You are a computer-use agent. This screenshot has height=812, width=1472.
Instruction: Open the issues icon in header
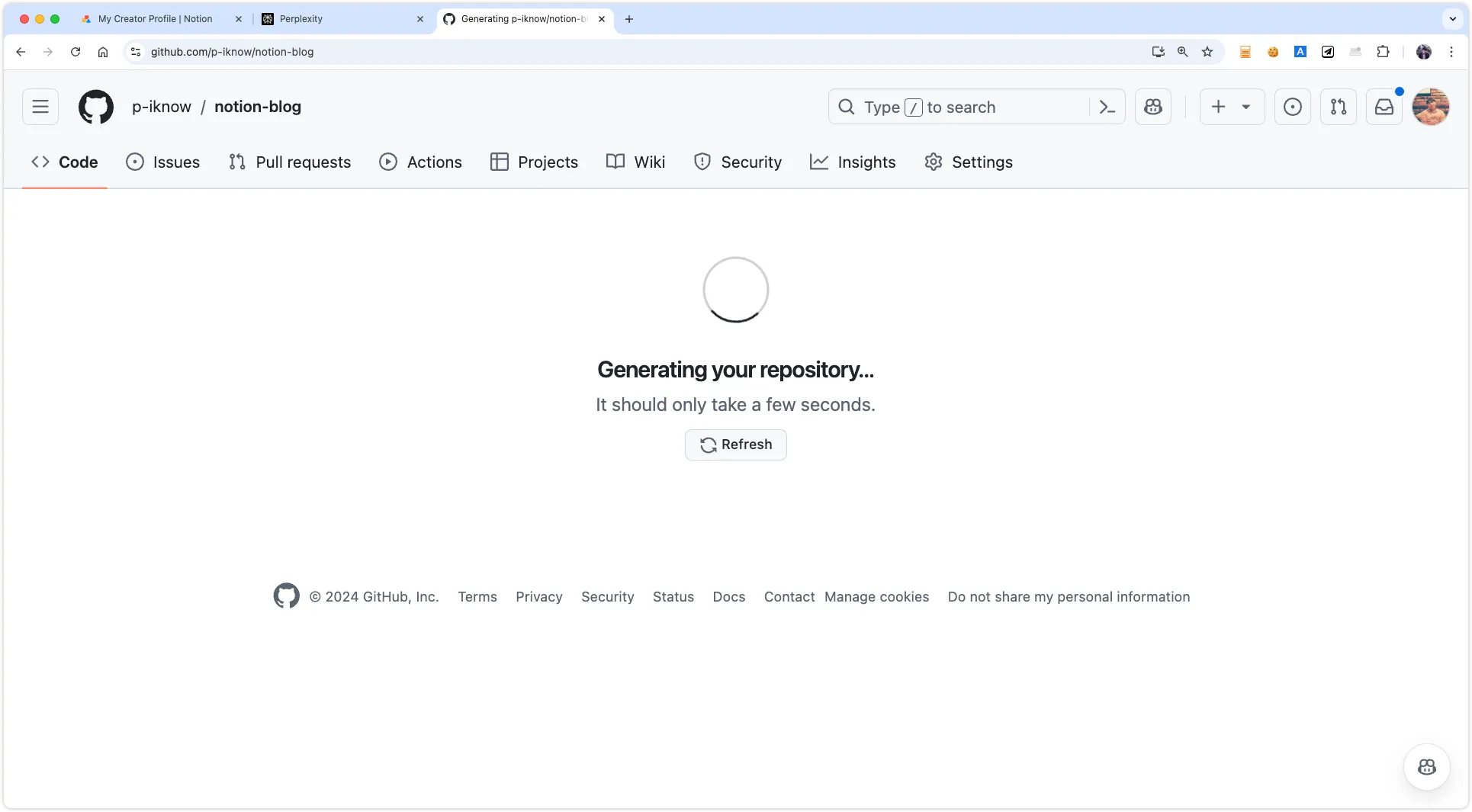point(1293,108)
